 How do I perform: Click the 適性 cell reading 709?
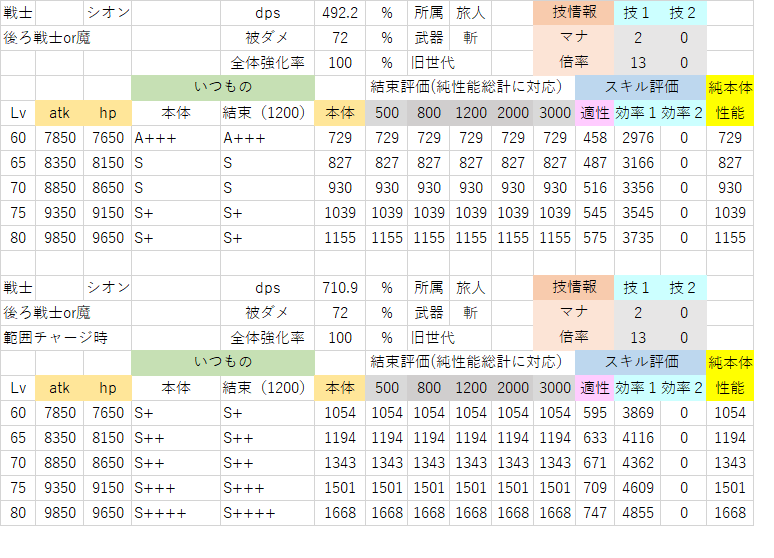(594, 488)
